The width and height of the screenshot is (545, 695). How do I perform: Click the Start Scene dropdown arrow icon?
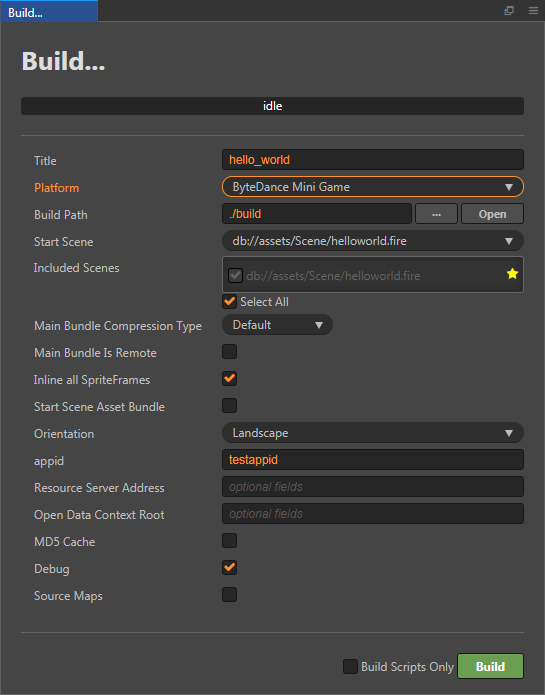pyautogui.click(x=509, y=242)
